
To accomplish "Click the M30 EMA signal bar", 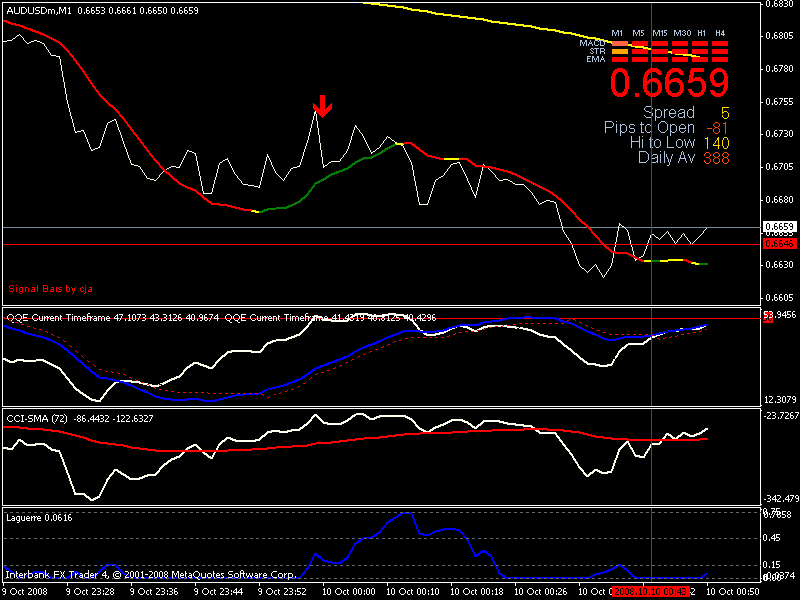I will 681,59.
